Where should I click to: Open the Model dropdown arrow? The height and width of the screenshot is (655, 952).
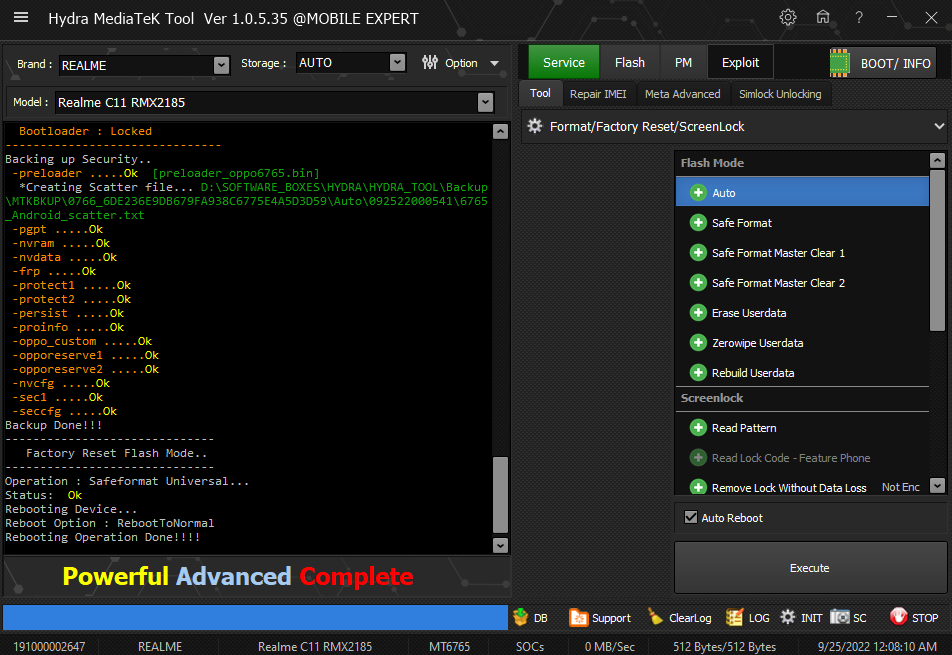[485, 103]
